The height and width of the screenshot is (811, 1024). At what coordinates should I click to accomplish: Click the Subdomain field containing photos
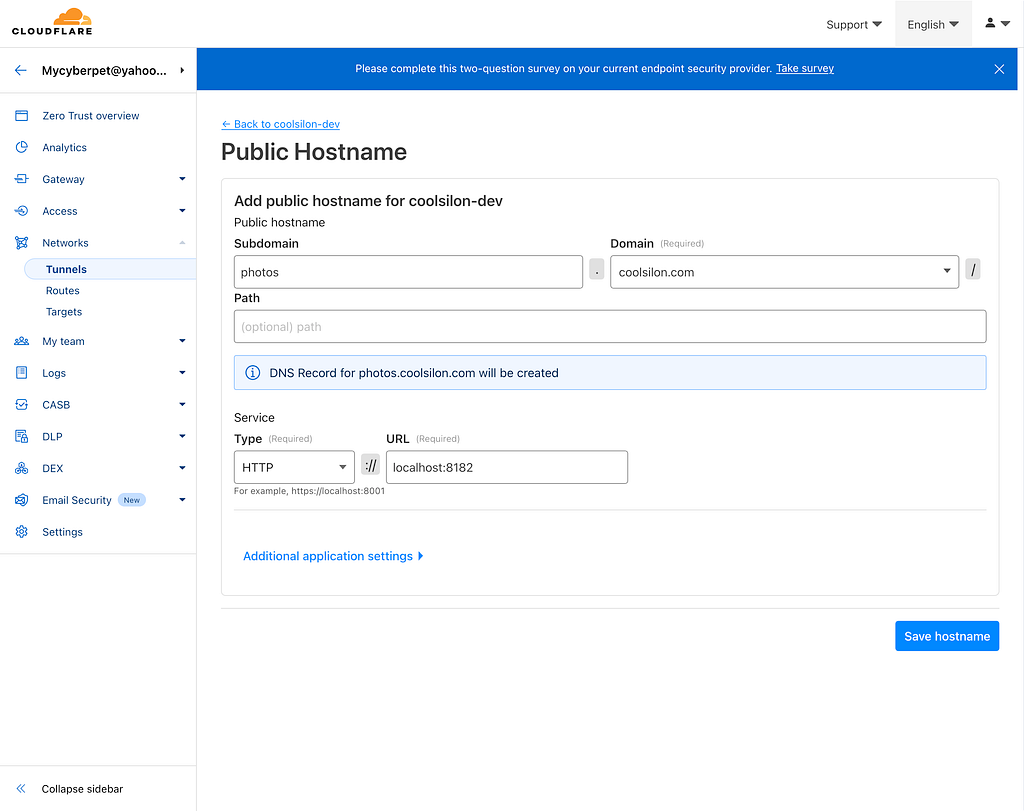[408, 272]
